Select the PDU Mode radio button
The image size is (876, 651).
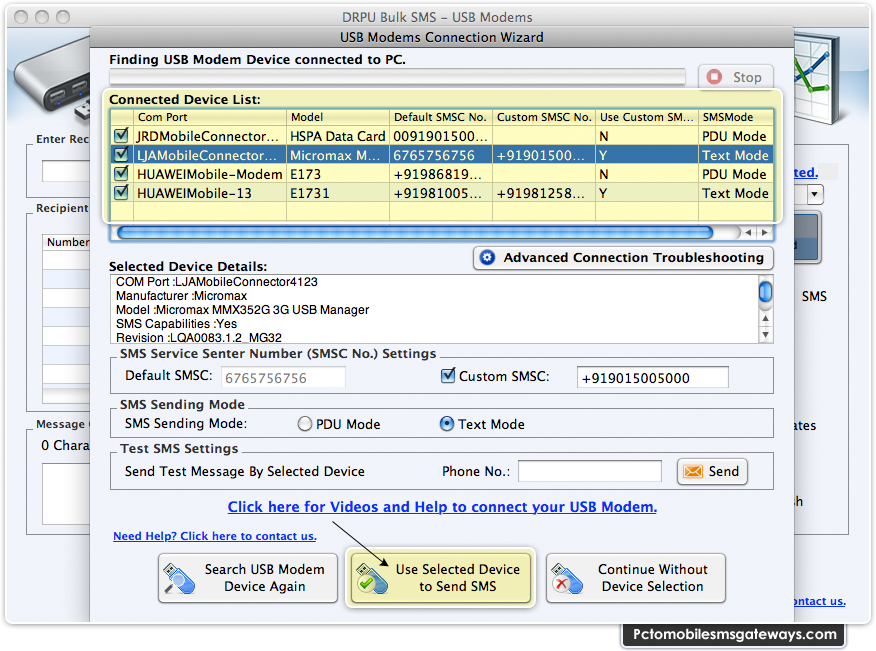click(304, 424)
